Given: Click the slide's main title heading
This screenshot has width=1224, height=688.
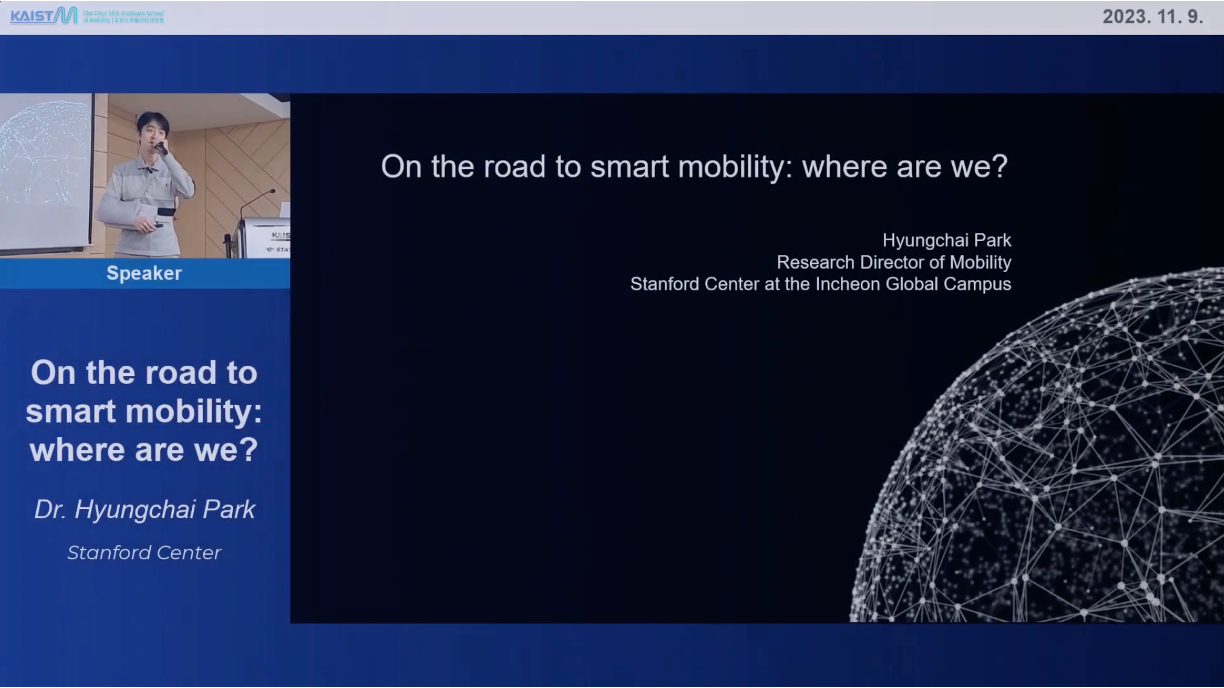Looking at the screenshot, I should [x=694, y=166].
